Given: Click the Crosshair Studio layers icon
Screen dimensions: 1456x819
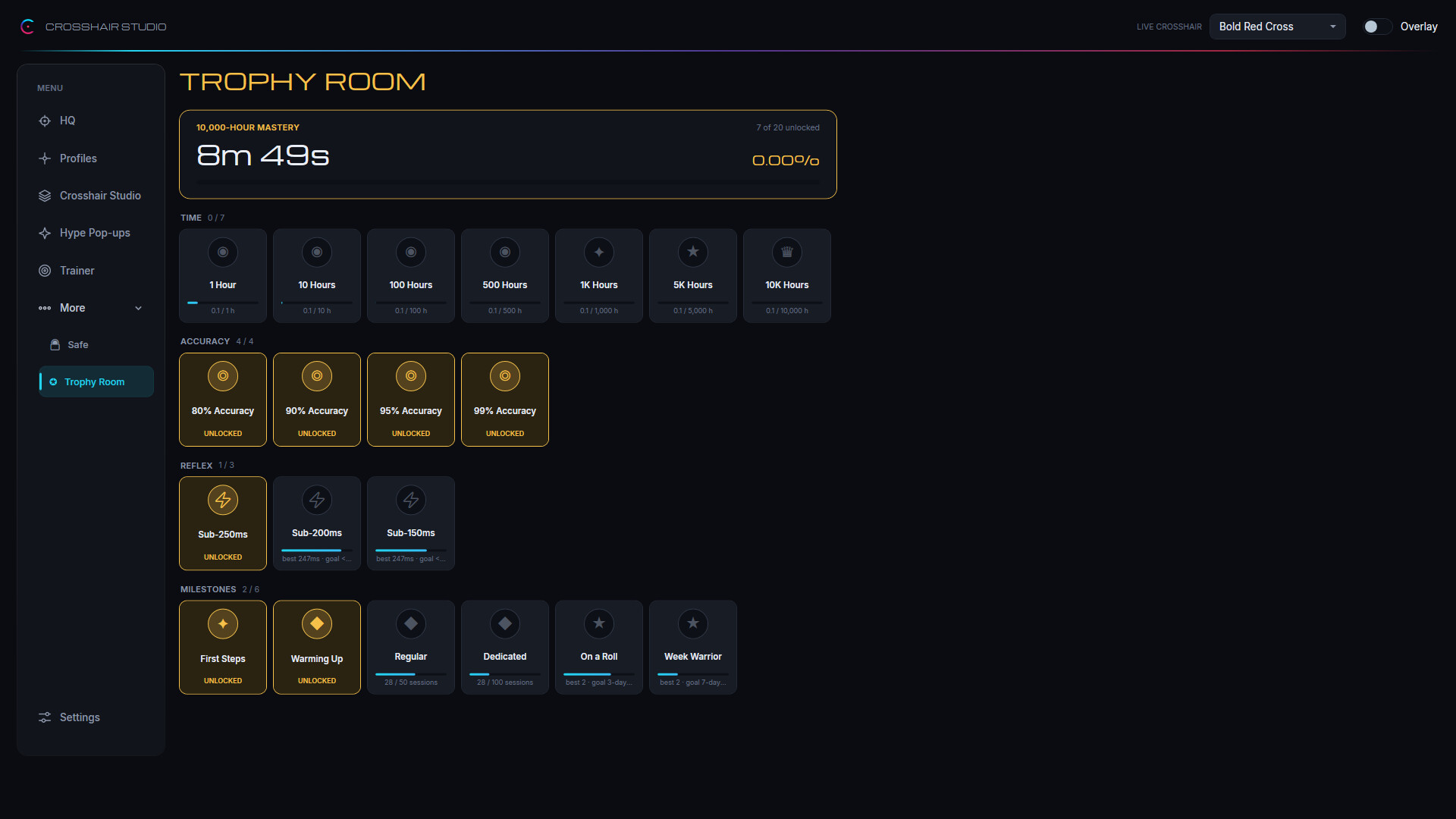Looking at the screenshot, I should click(45, 196).
